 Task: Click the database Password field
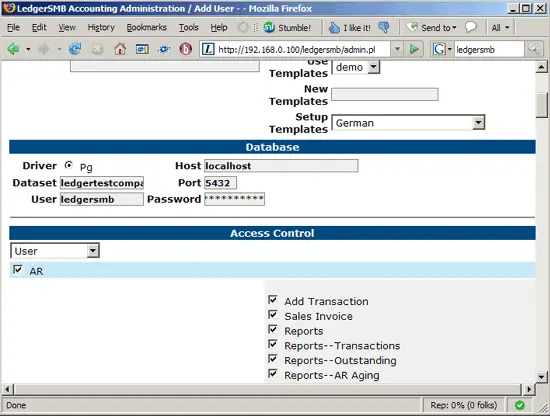click(x=234, y=199)
